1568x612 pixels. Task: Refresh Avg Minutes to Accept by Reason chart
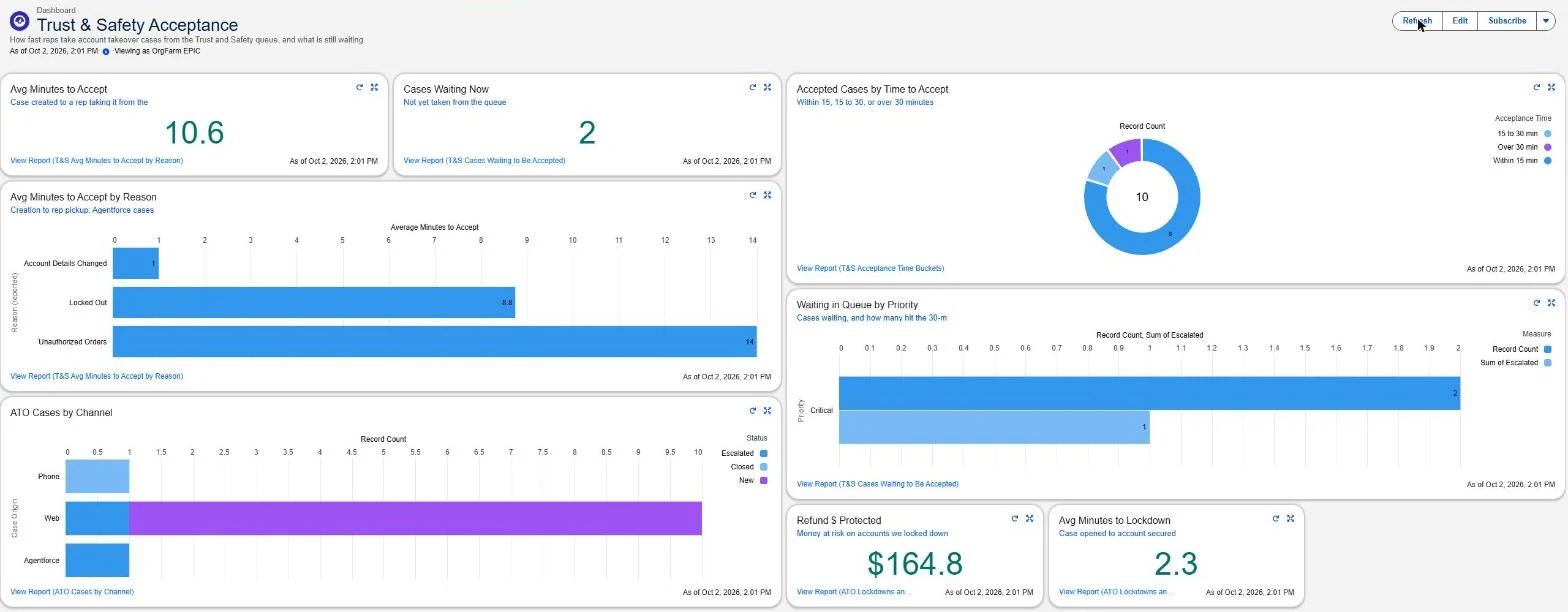pos(752,195)
